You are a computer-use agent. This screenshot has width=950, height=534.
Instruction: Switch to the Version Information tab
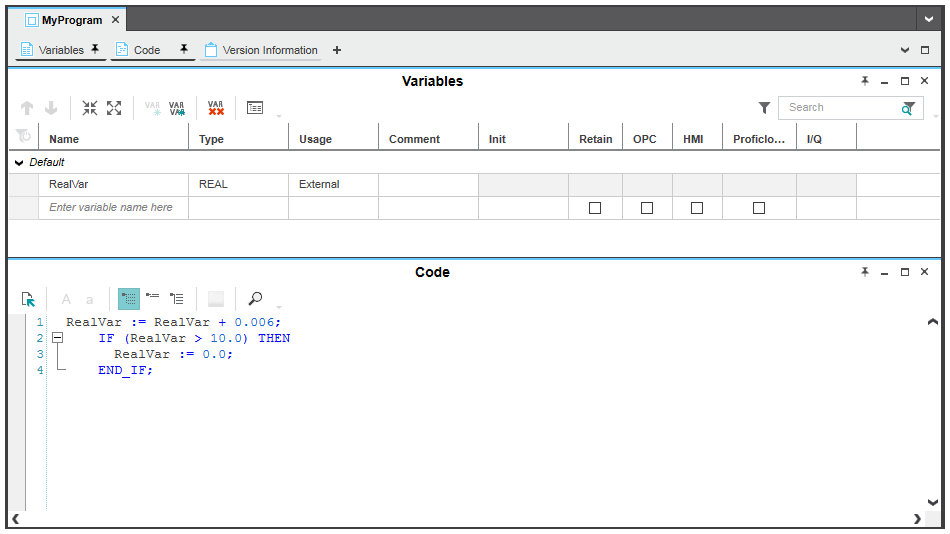(261, 50)
